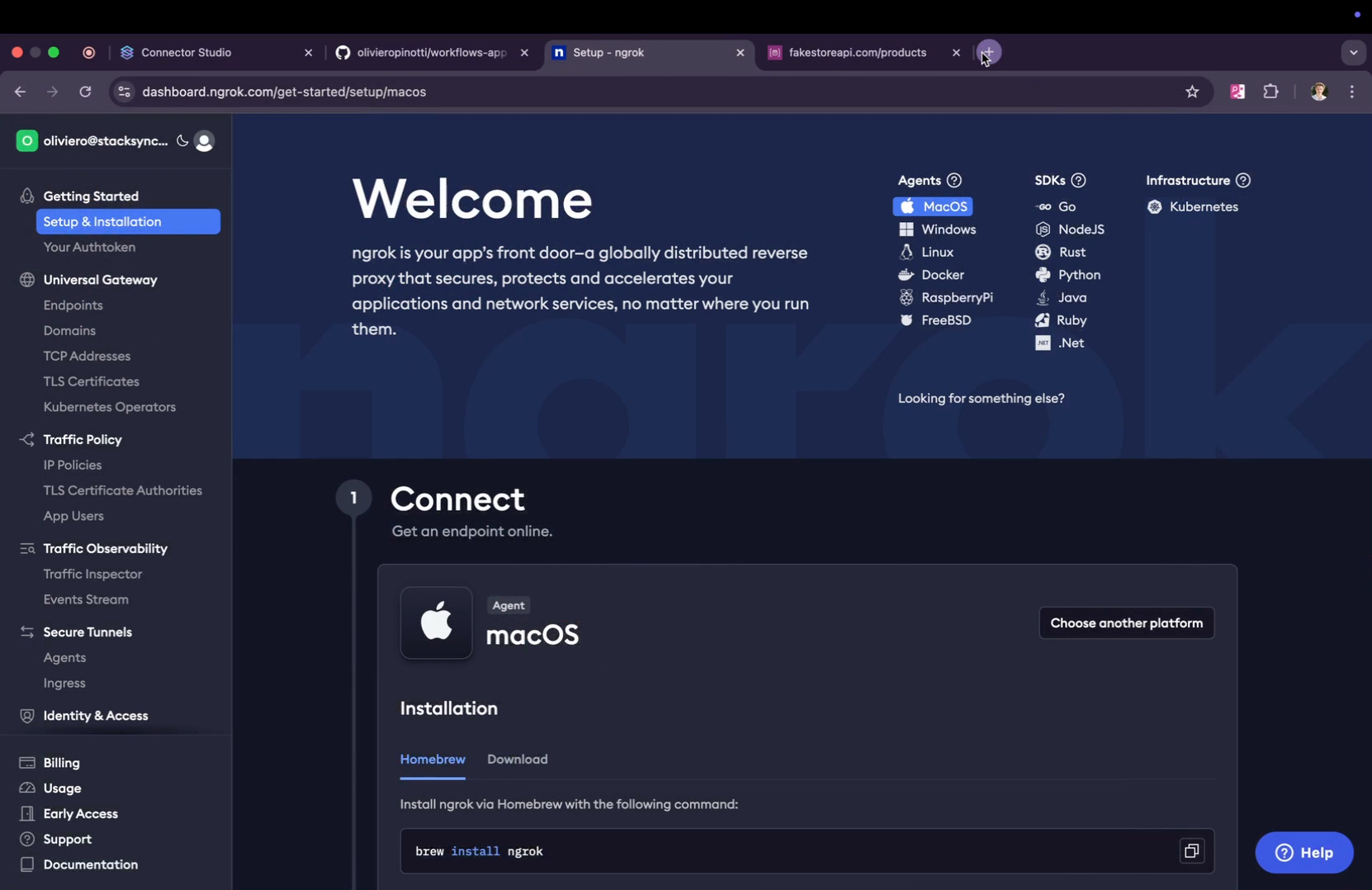Open the Chrome three-dot menu
Viewport: 1372px width, 890px height.
tap(1351, 92)
